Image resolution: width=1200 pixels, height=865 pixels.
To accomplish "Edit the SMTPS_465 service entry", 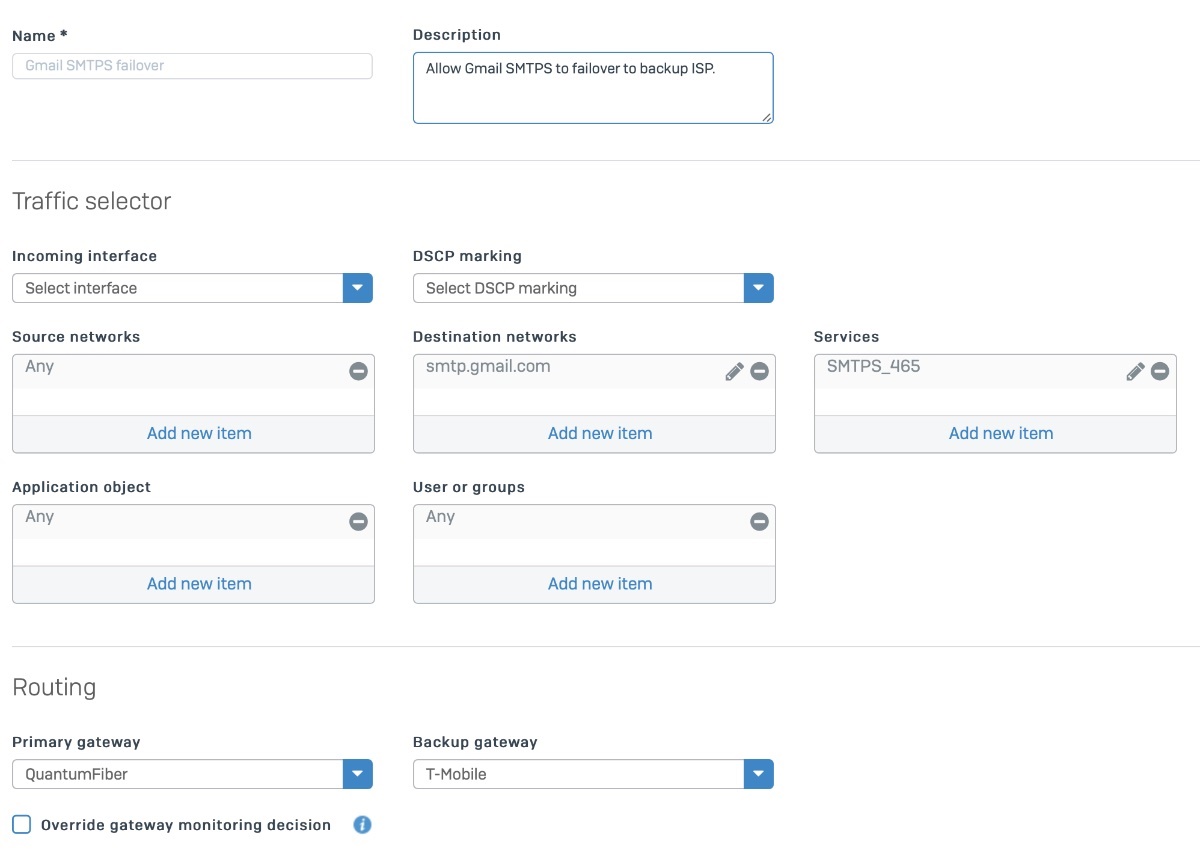I will click(x=1135, y=371).
